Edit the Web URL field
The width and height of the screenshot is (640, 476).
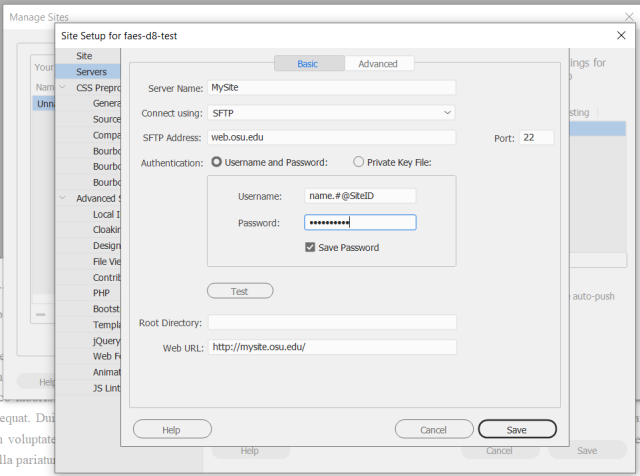(x=332, y=347)
